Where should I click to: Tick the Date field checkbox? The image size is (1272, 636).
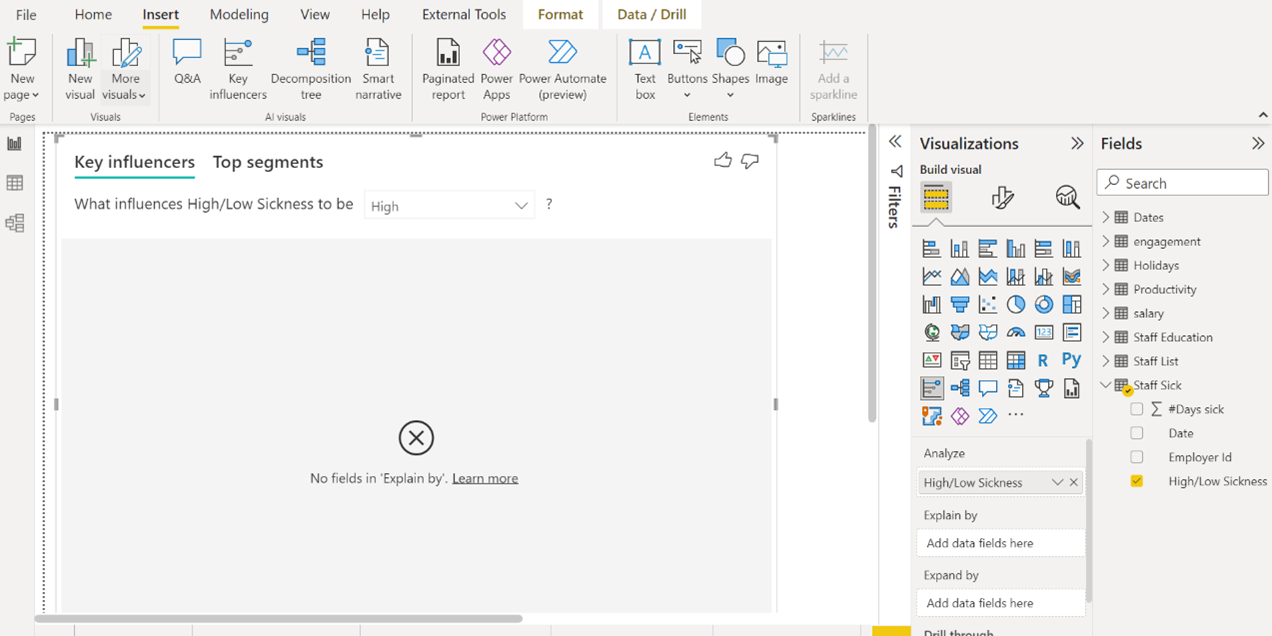[1137, 433]
